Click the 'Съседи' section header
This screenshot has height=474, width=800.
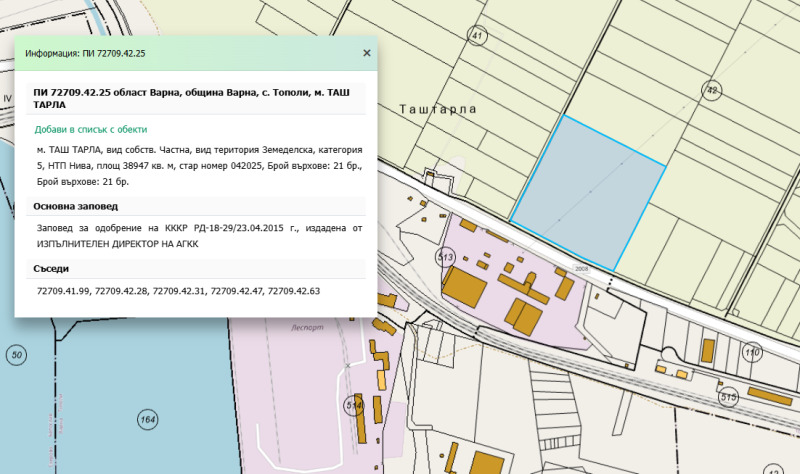[x=52, y=269]
